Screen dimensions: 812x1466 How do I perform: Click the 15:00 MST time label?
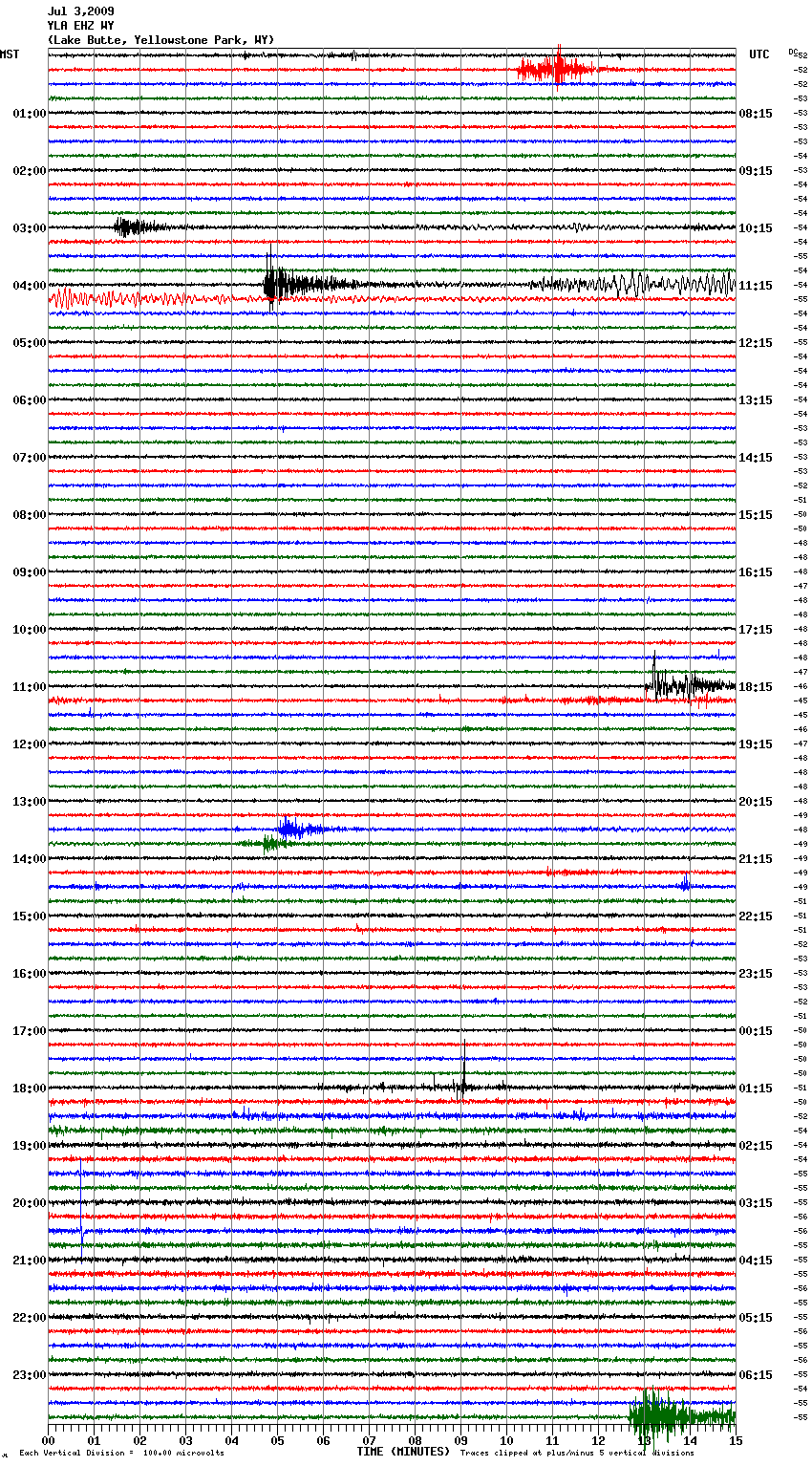point(30,916)
